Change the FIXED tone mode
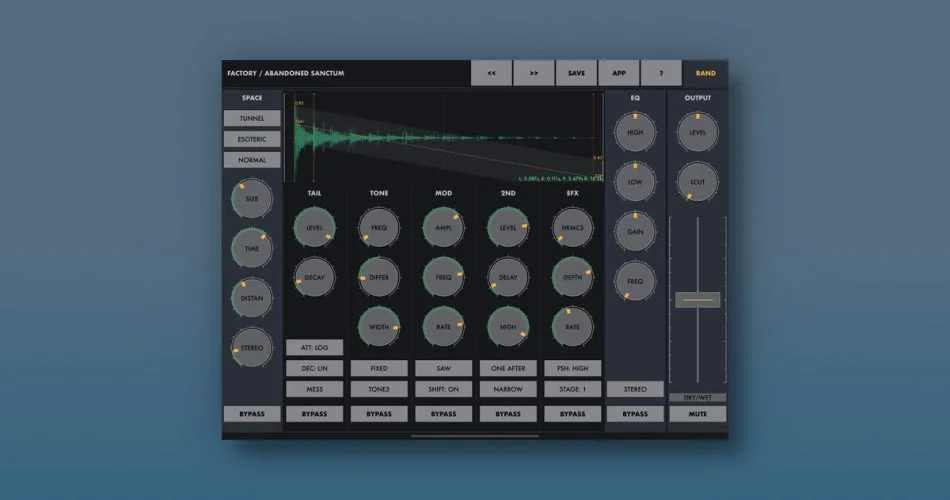950x500 pixels. pos(379,368)
